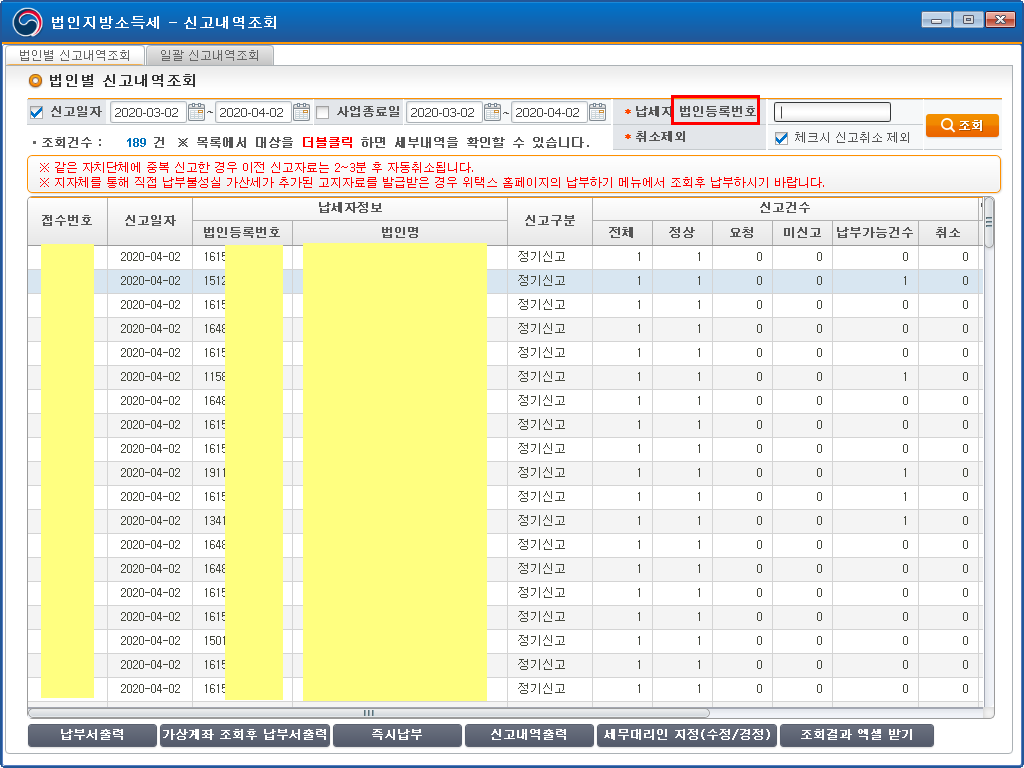Screen dimensions: 1024x768
Task: Click the 신고일자 start date field
Action: [x=147, y=112]
